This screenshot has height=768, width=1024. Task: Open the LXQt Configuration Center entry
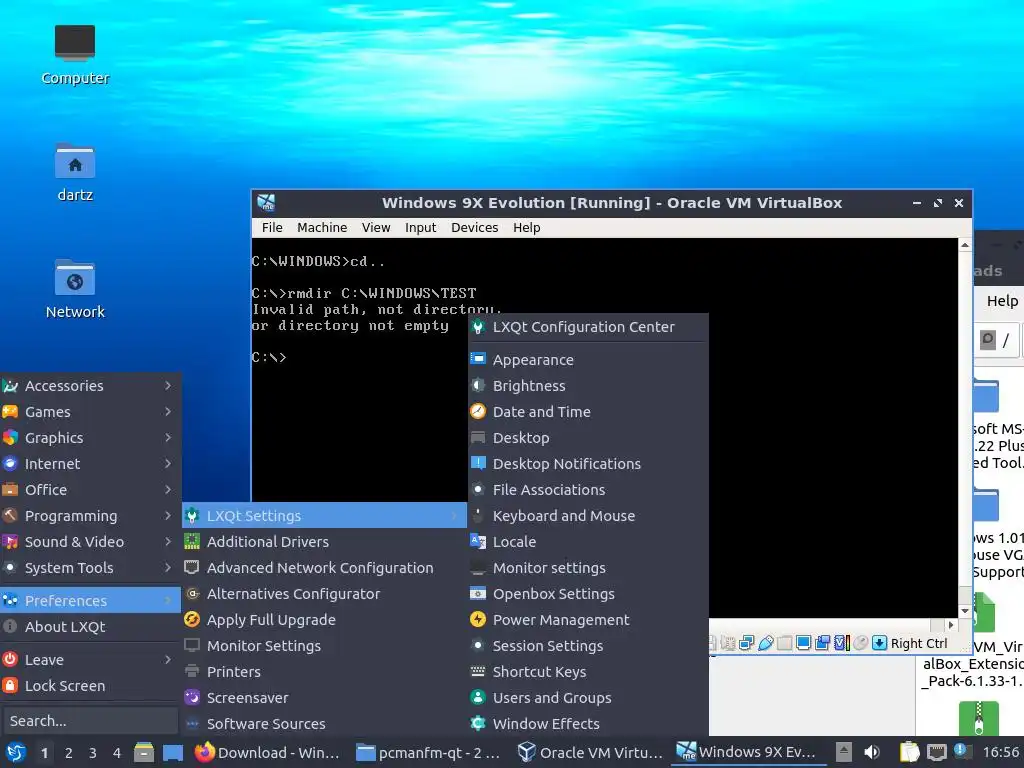pos(588,327)
